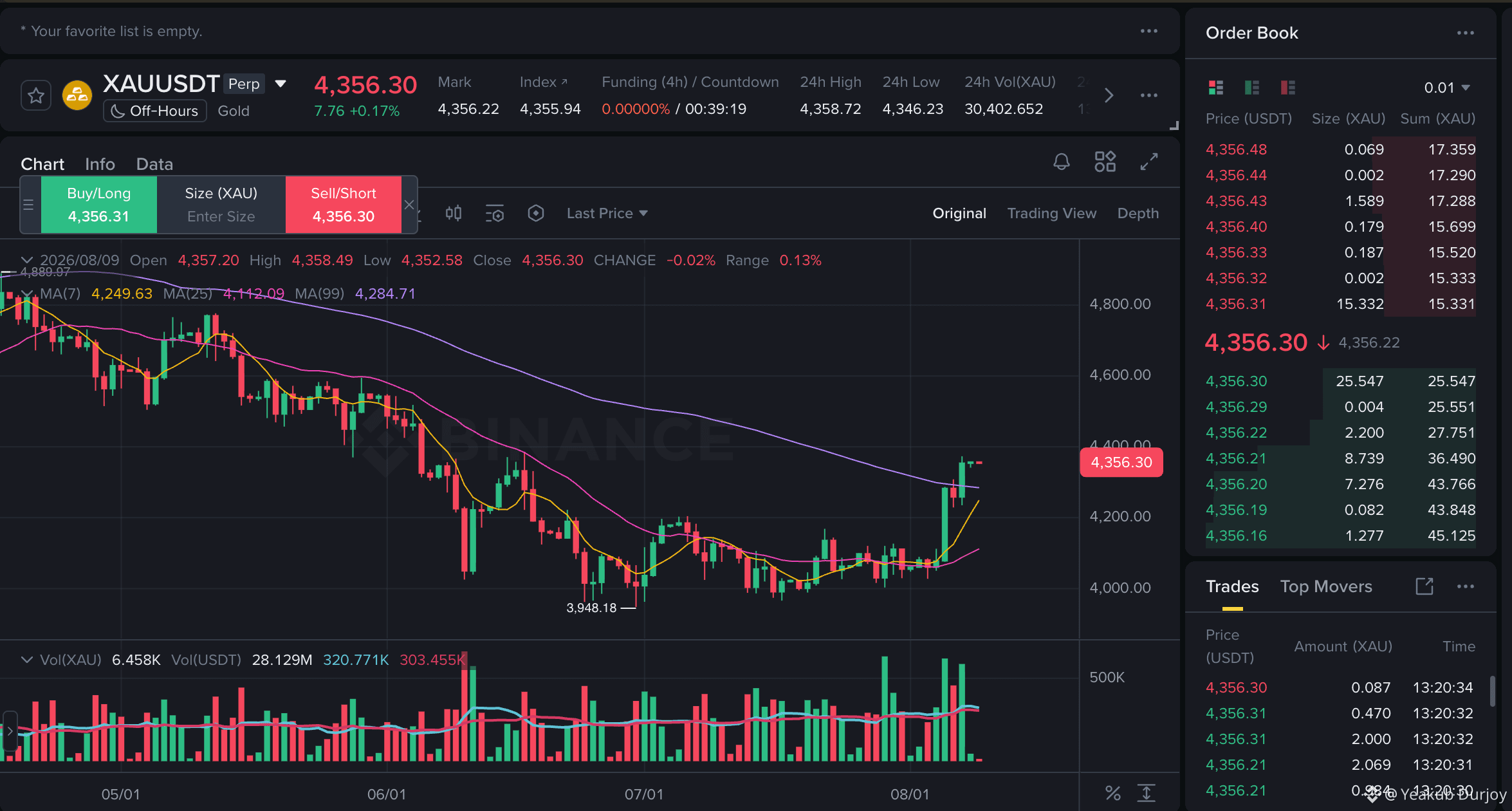The height and width of the screenshot is (811, 1512).
Task: Open the Top Movers tab
Action: pos(1326,586)
